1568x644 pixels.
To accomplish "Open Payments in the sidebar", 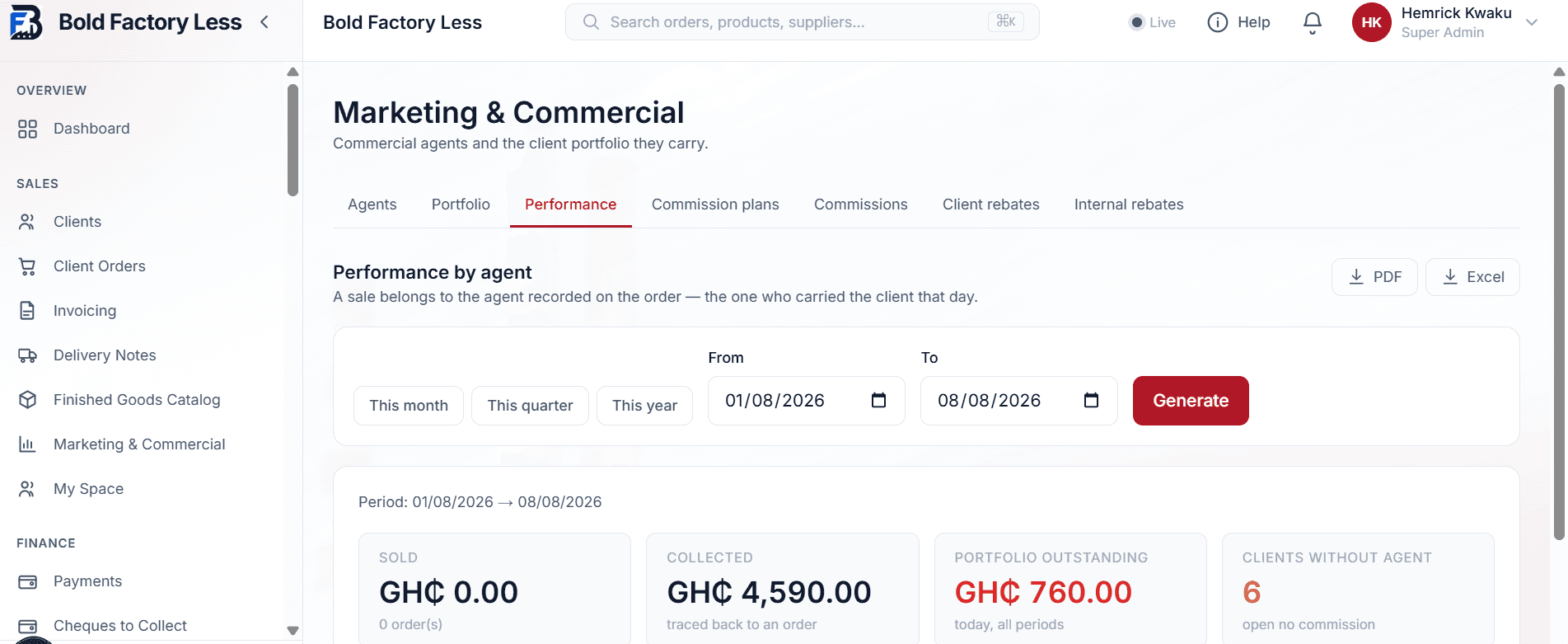I will pos(88,581).
